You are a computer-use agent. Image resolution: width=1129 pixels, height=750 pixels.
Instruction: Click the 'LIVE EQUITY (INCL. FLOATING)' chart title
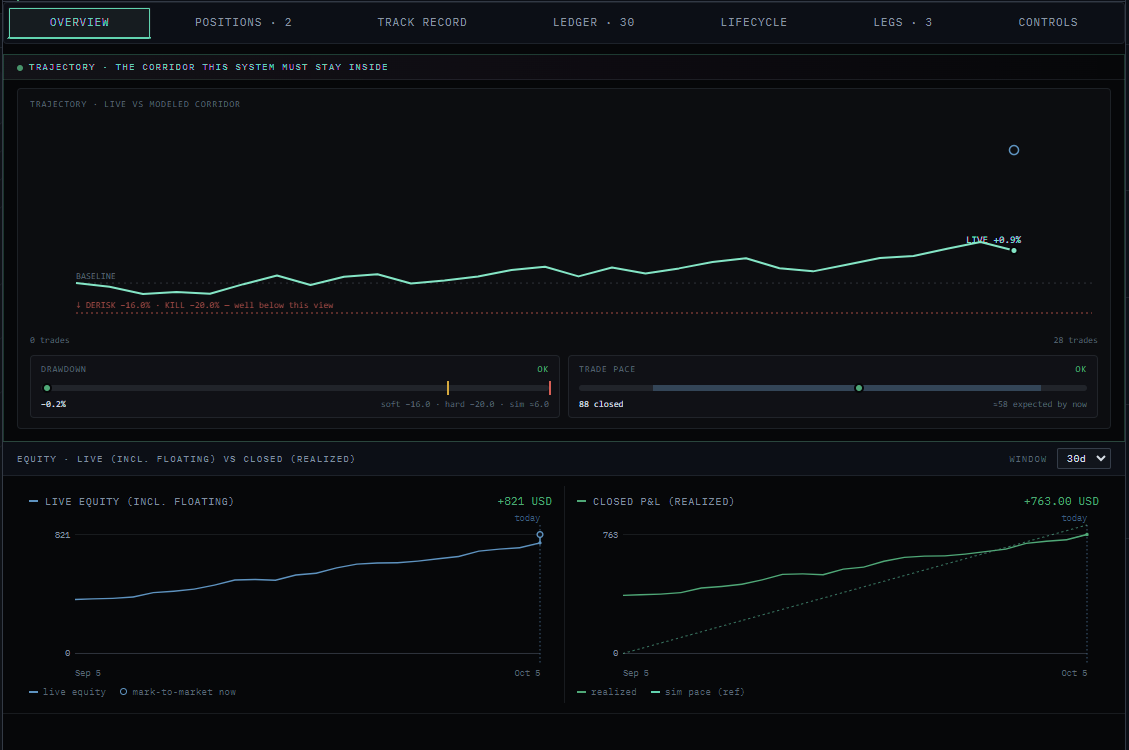click(x=140, y=502)
